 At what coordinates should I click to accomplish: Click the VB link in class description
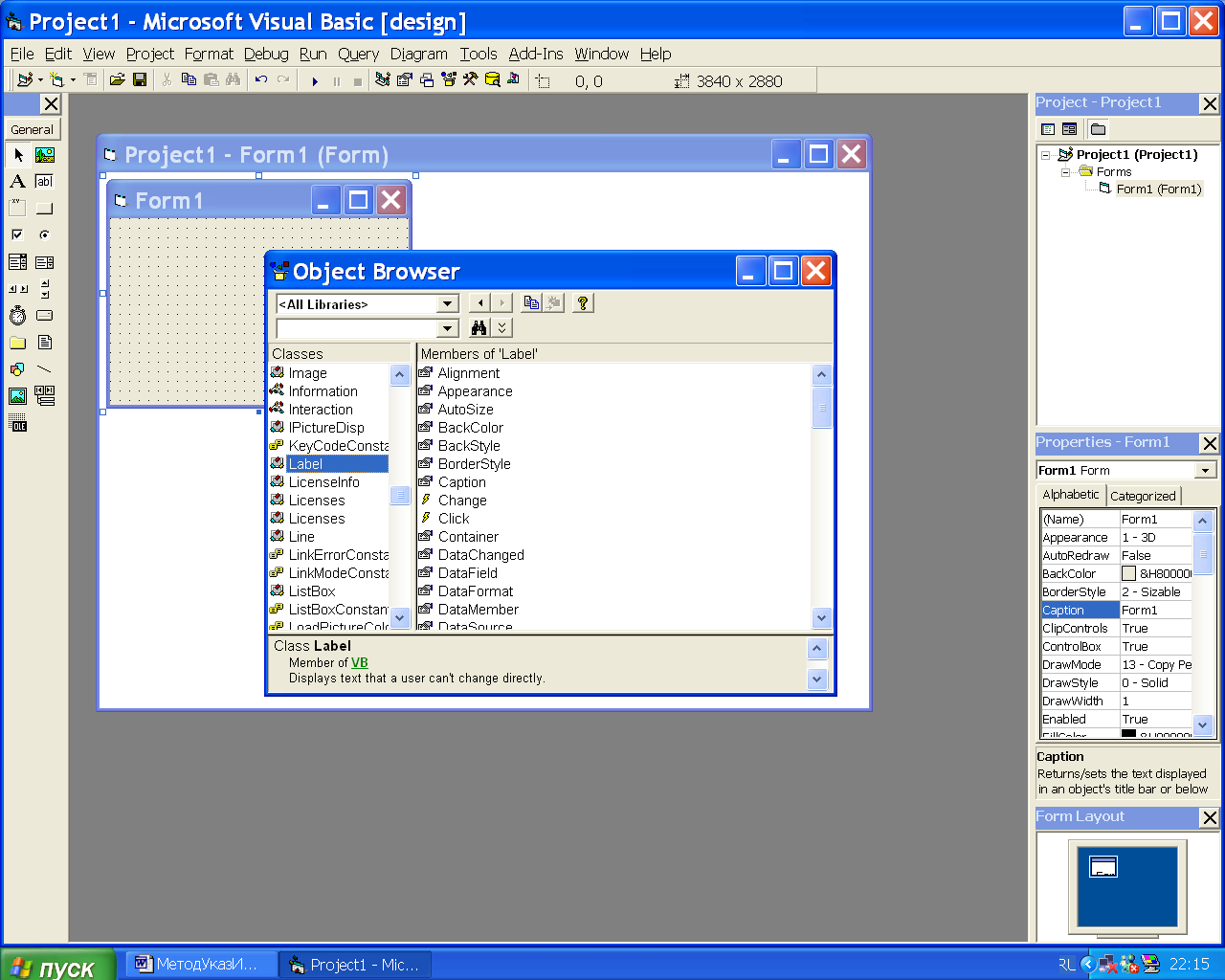pyautogui.click(x=360, y=662)
